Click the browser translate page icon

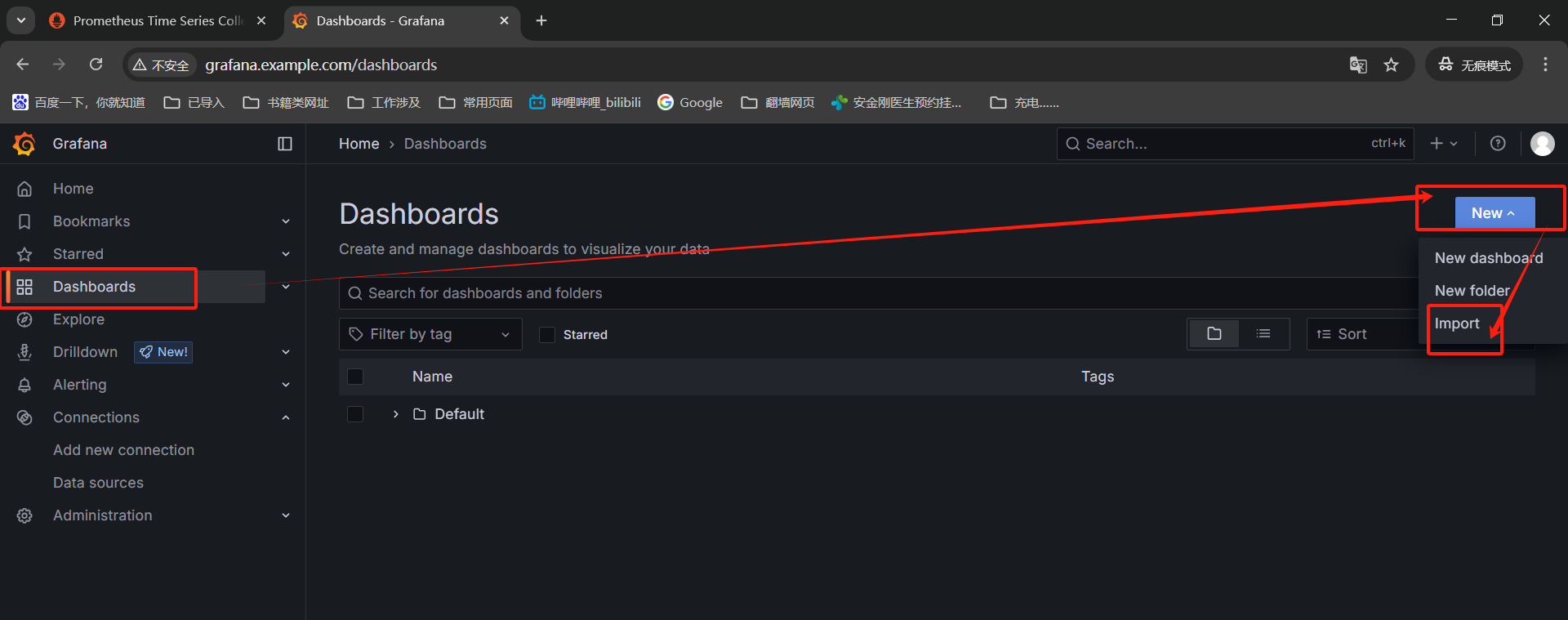(1358, 65)
